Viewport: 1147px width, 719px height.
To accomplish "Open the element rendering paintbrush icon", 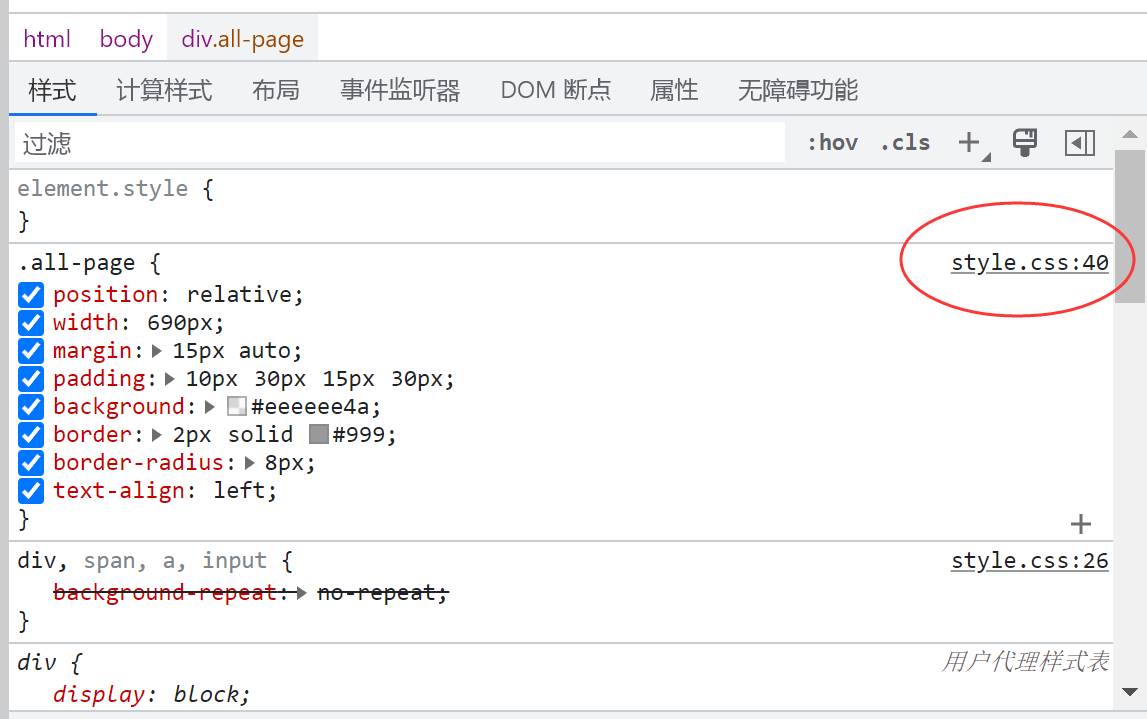I will 1025,143.
